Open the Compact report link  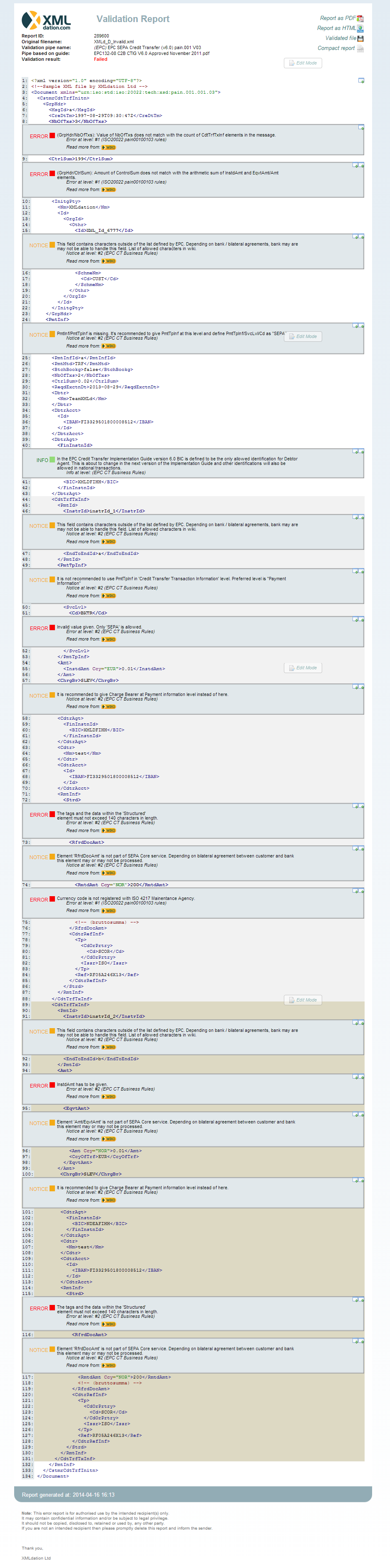(336, 48)
